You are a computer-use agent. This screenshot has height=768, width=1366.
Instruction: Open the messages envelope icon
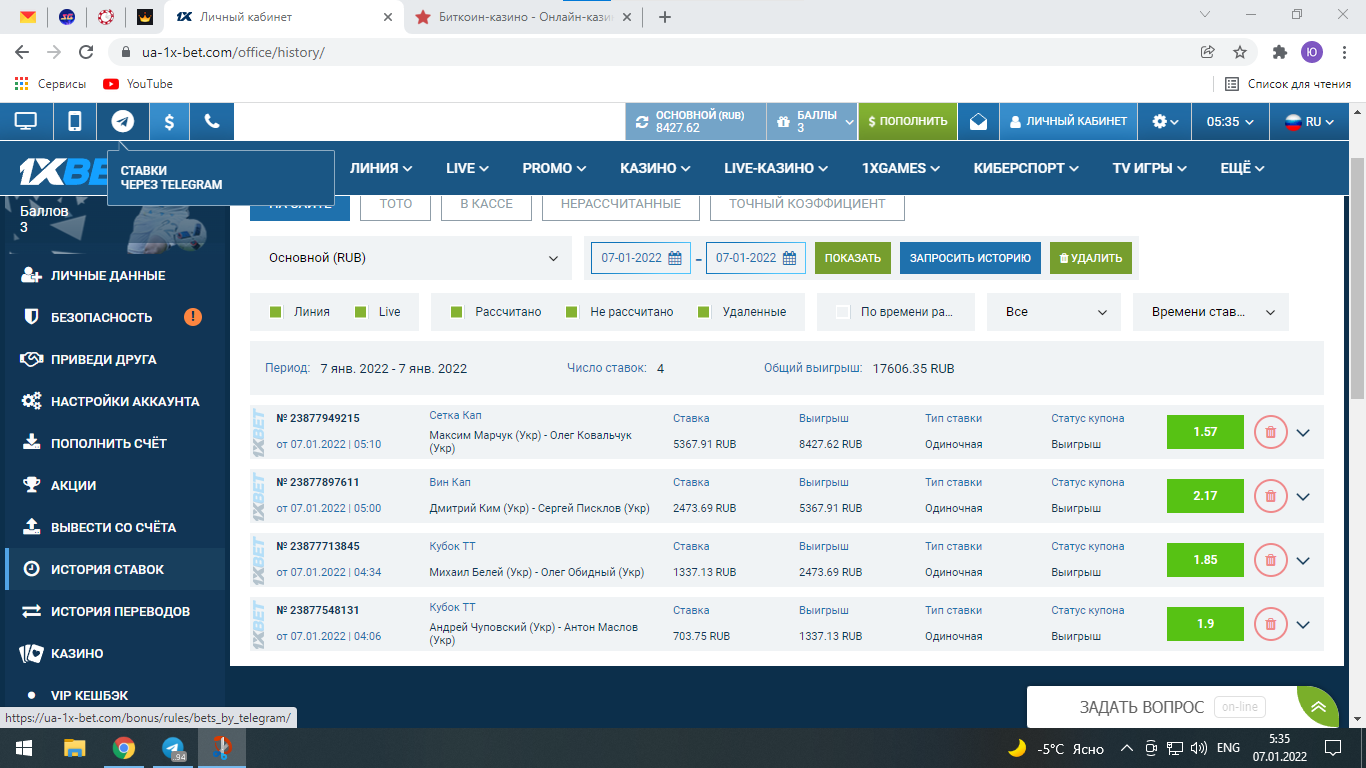pyautogui.click(x=978, y=121)
